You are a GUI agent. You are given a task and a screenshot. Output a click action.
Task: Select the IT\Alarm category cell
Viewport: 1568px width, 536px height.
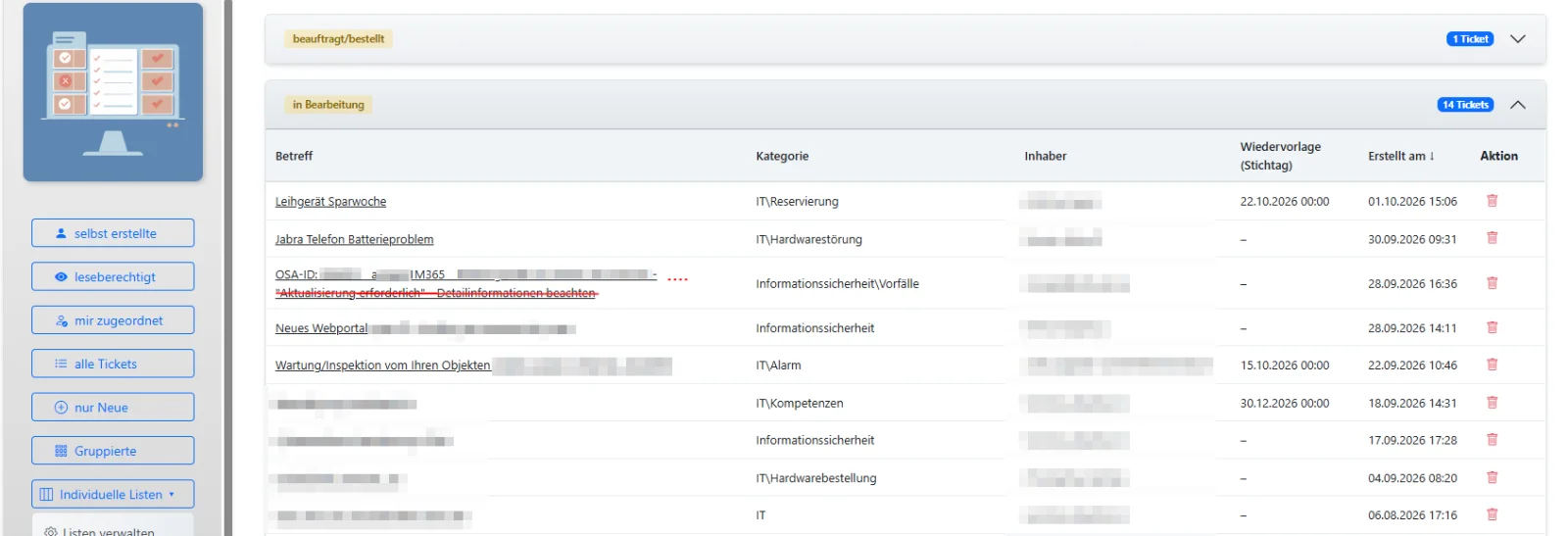point(778,365)
